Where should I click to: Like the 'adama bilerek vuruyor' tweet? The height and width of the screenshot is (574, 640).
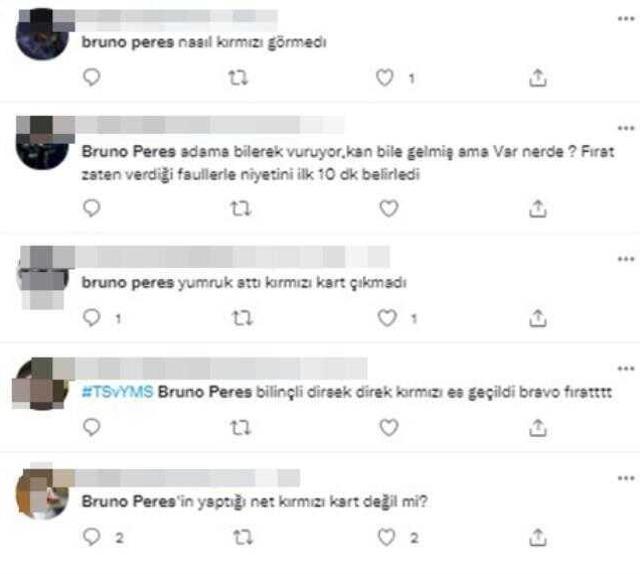tap(389, 209)
